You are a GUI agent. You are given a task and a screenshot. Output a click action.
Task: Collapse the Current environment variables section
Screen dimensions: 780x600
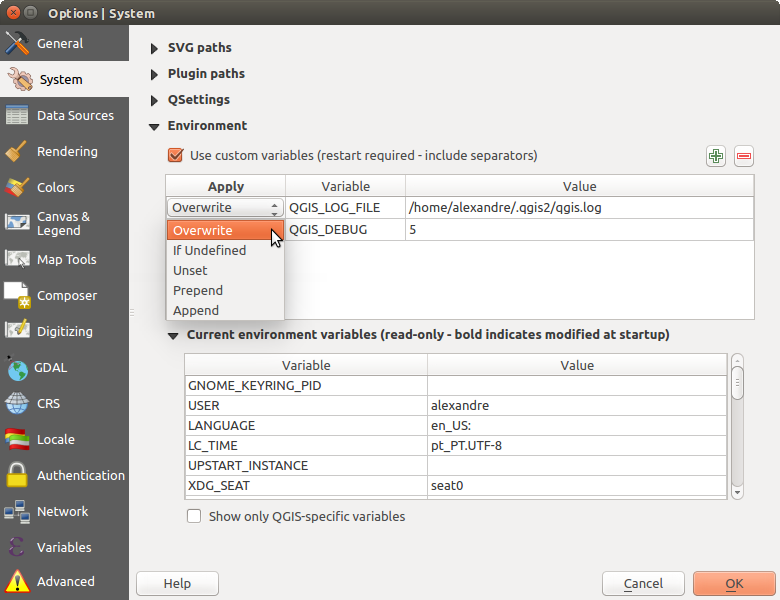(x=173, y=335)
